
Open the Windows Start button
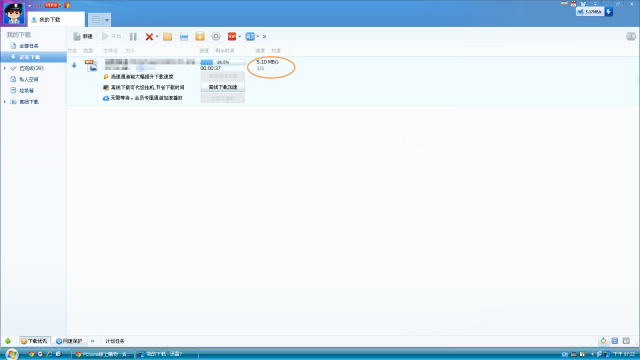(11, 354)
